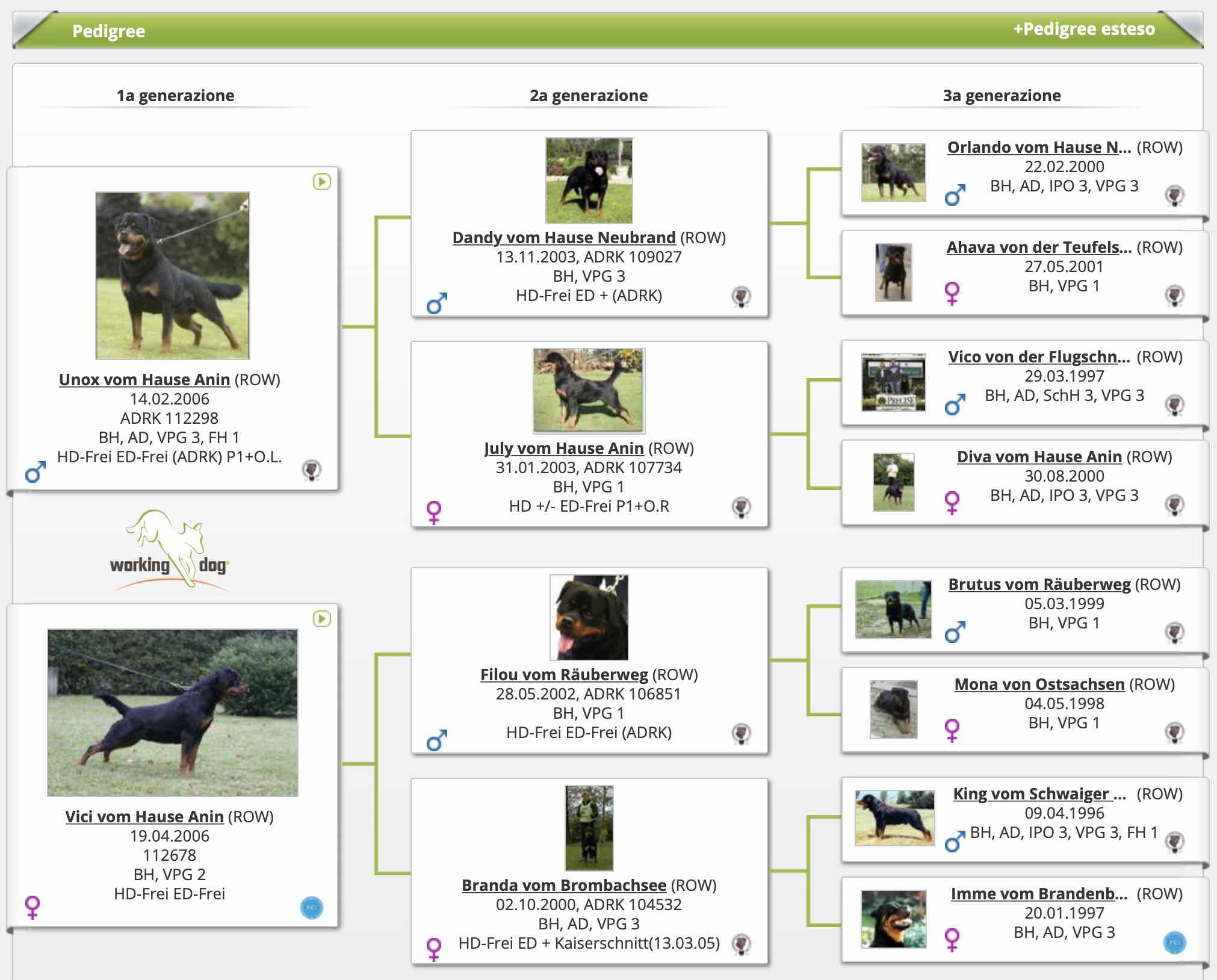Image resolution: width=1217 pixels, height=980 pixels.
Task: Click the dog badge icon on King card
Action: point(1175,842)
